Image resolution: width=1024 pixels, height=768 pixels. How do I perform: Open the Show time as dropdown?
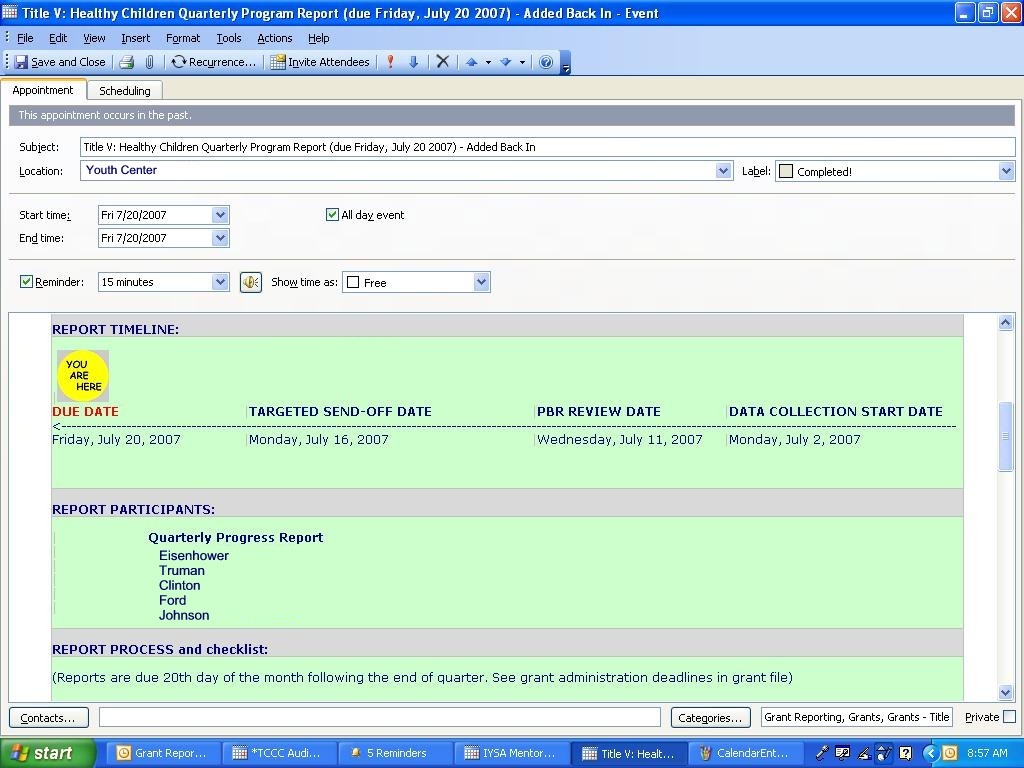click(483, 281)
